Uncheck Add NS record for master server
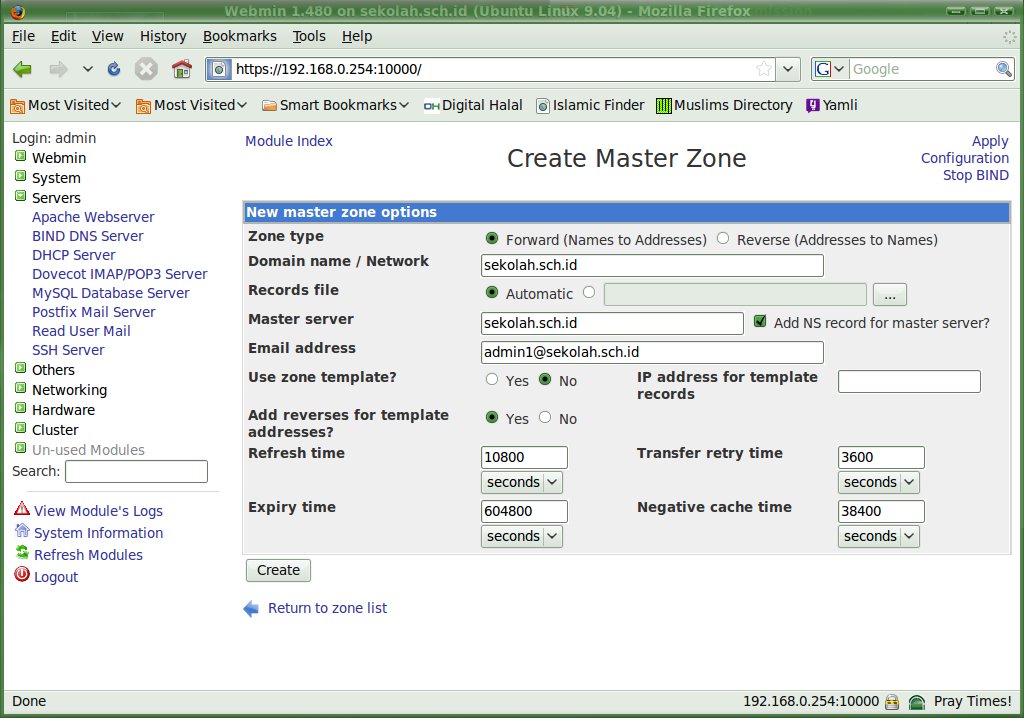 tap(760, 322)
